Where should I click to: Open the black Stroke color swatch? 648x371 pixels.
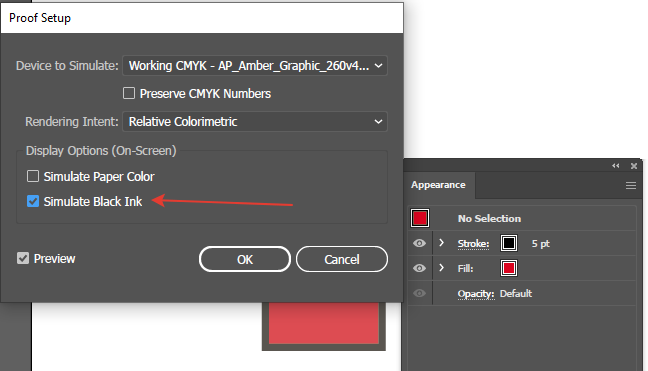tap(509, 243)
